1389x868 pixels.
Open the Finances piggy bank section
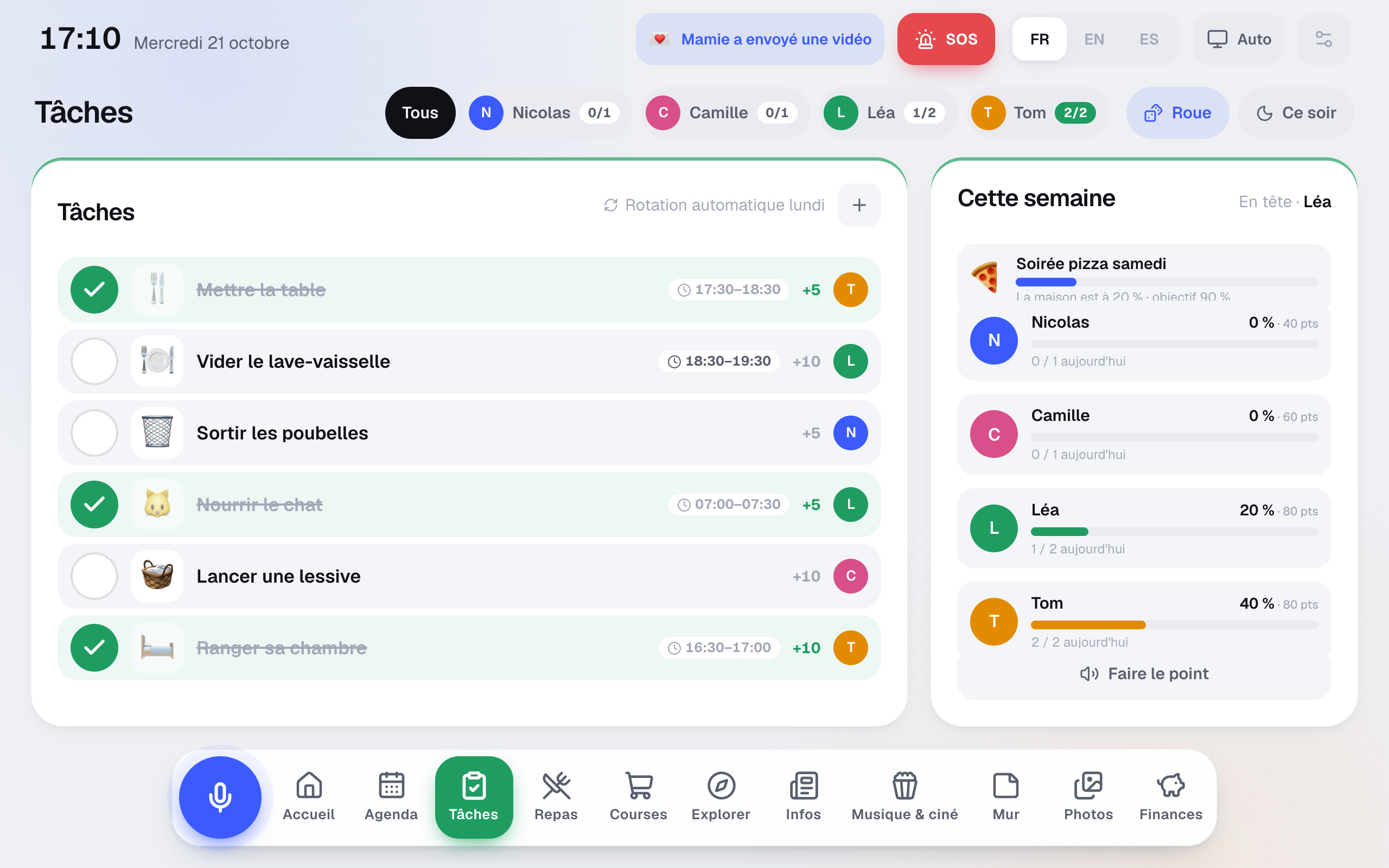[x=1171, y=797]
